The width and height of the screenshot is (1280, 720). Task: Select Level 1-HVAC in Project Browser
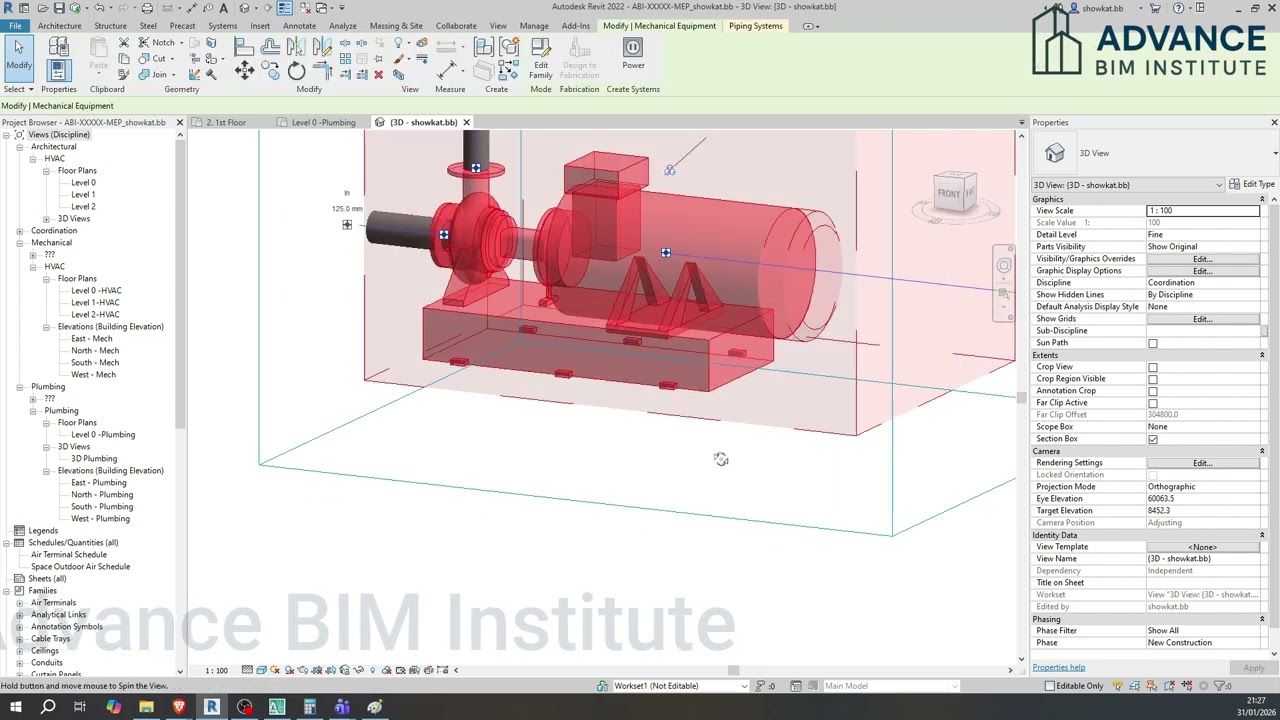pyautogui.click(x=95, y=303)
